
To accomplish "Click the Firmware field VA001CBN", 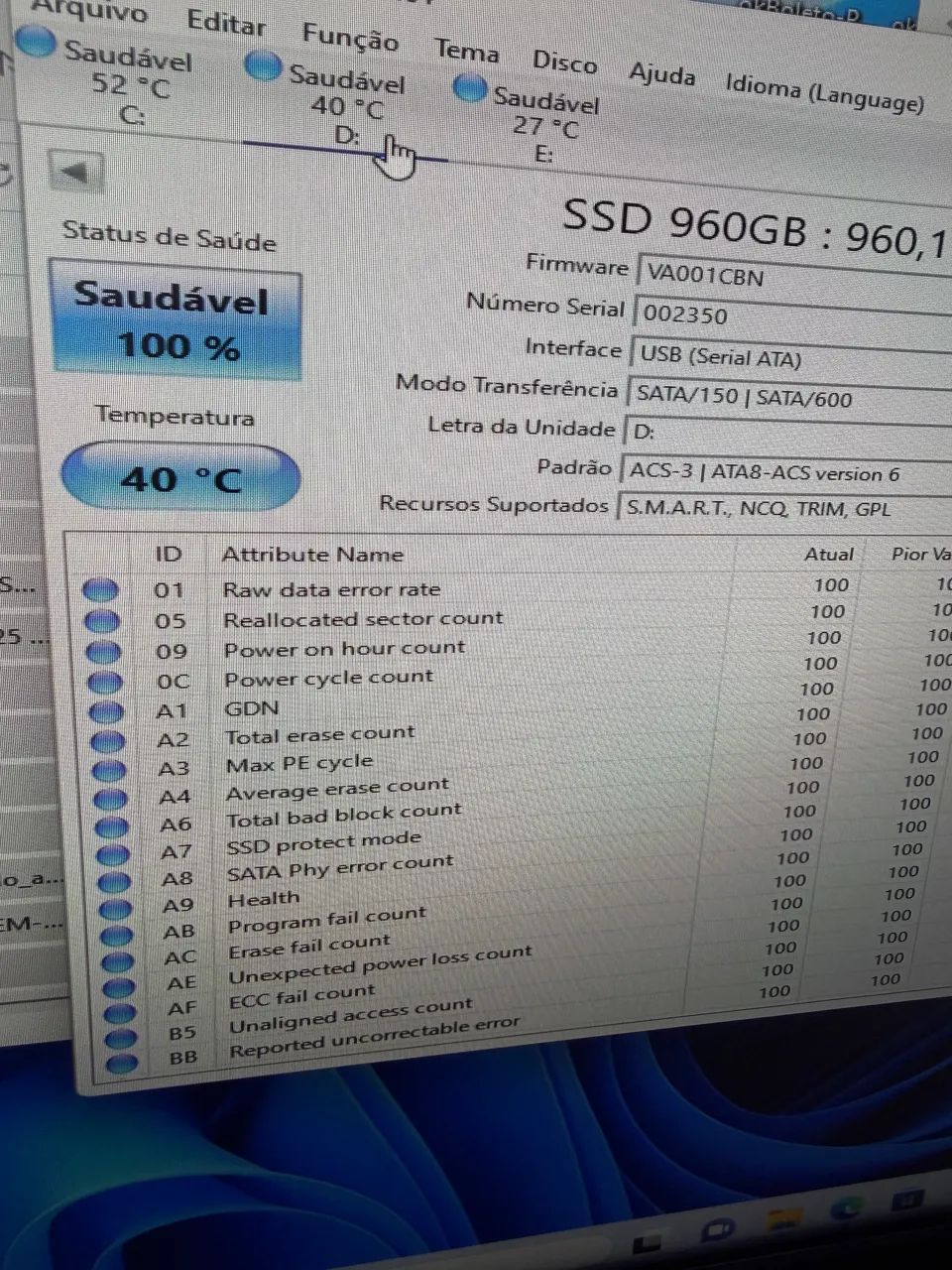I will point(793,277).
